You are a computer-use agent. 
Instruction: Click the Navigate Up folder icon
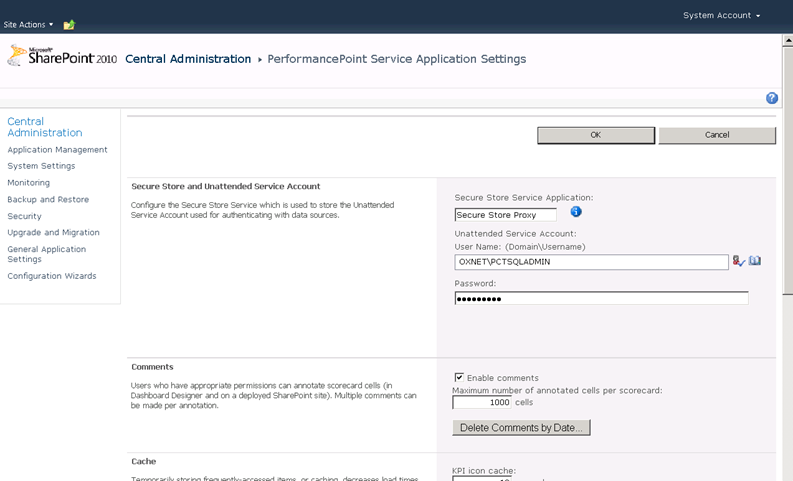click(x=69, y=24)
